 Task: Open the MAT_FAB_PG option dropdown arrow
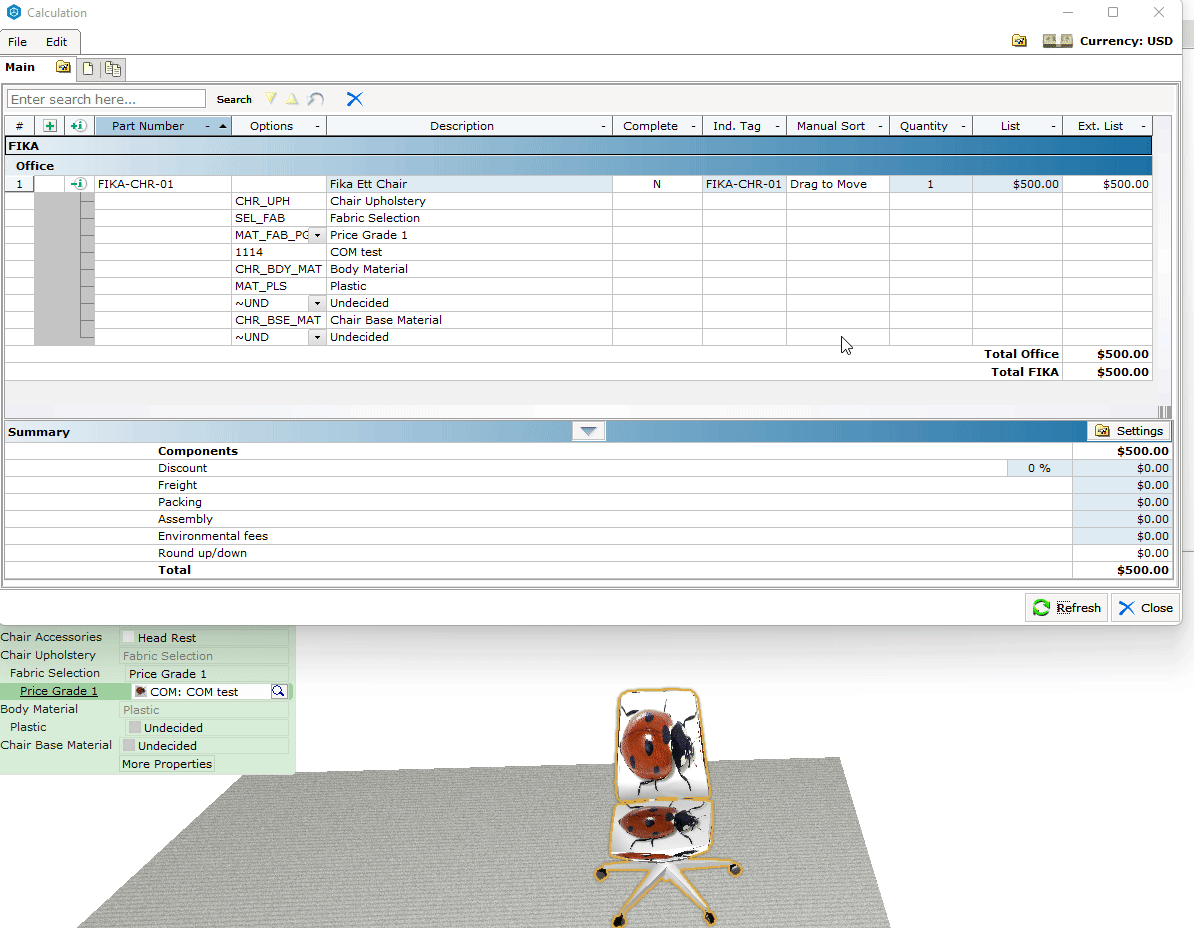[318, 235]
